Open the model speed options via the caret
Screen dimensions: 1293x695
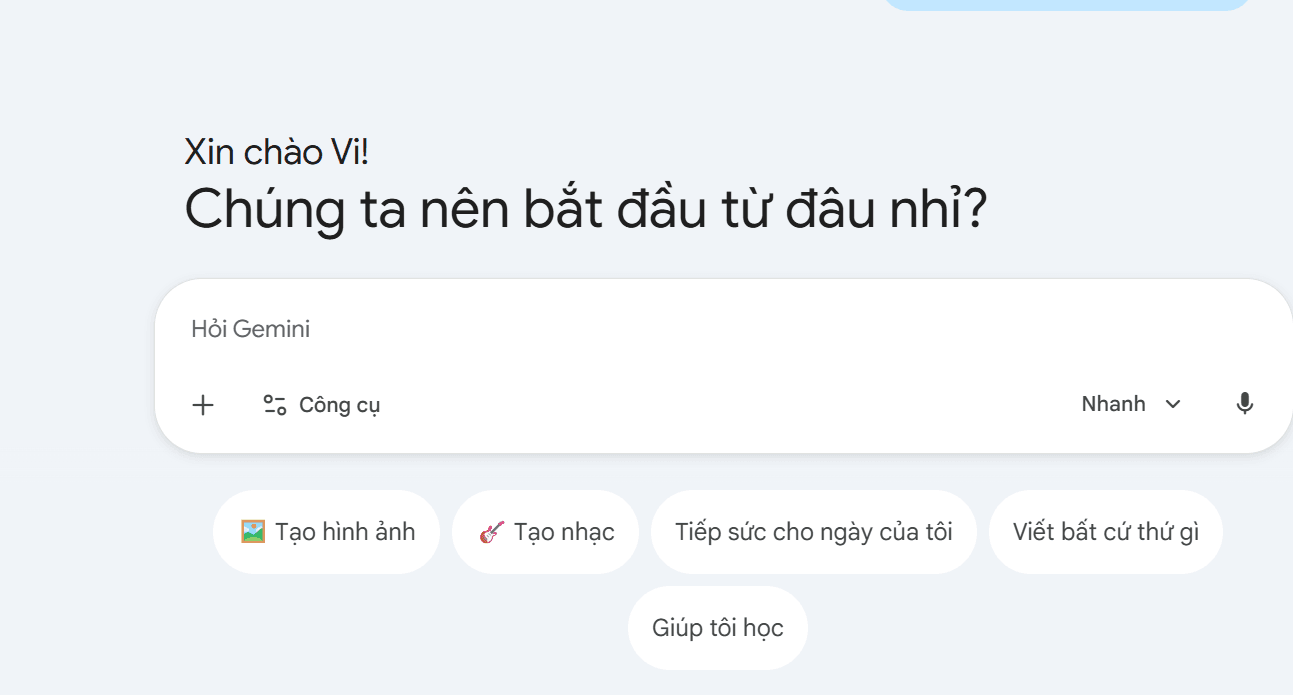1172,404
